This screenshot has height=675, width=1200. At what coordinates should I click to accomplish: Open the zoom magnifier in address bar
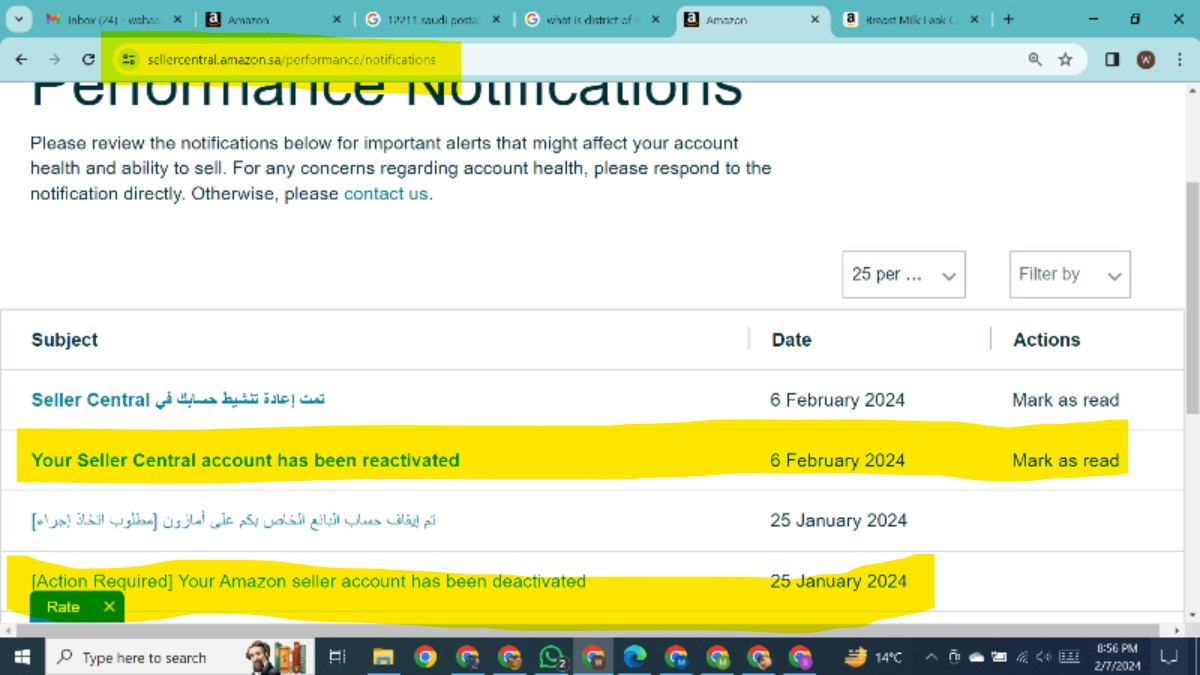[1035, 59]
